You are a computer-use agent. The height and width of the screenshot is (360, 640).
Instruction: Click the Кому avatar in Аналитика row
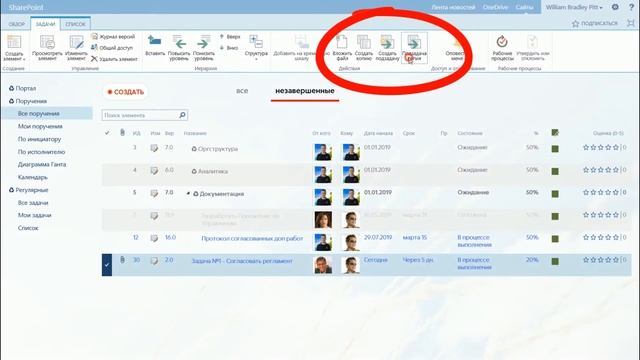click(351, 174)
